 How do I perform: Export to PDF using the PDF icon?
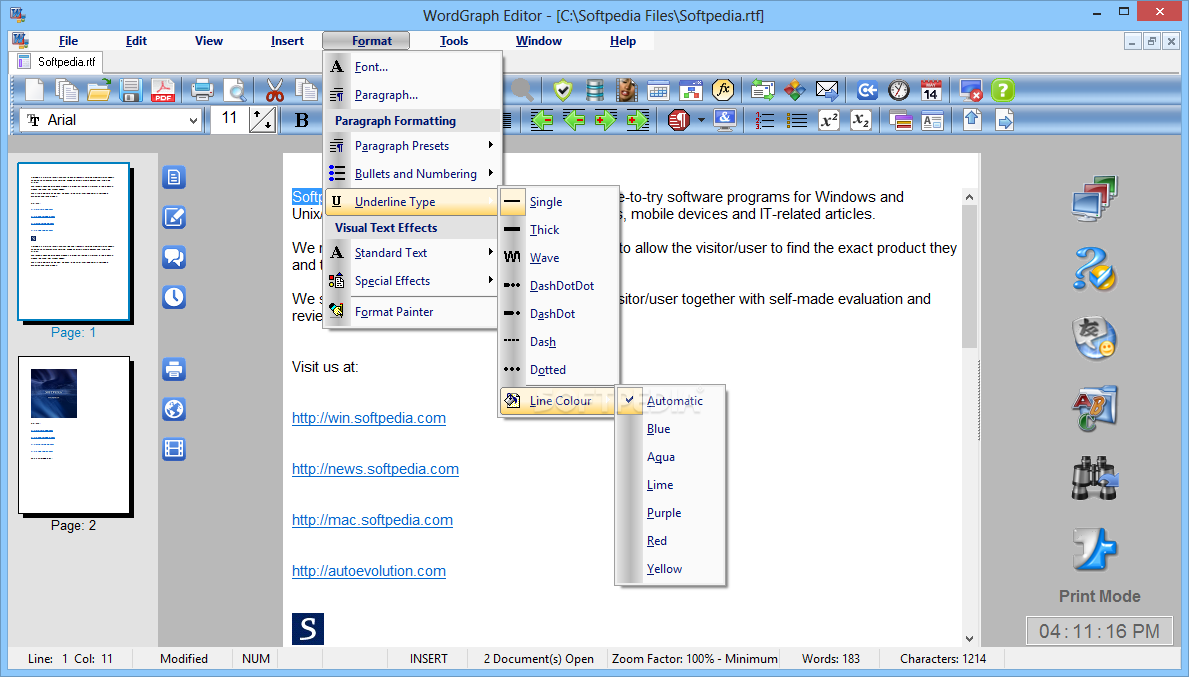(162, 91)
